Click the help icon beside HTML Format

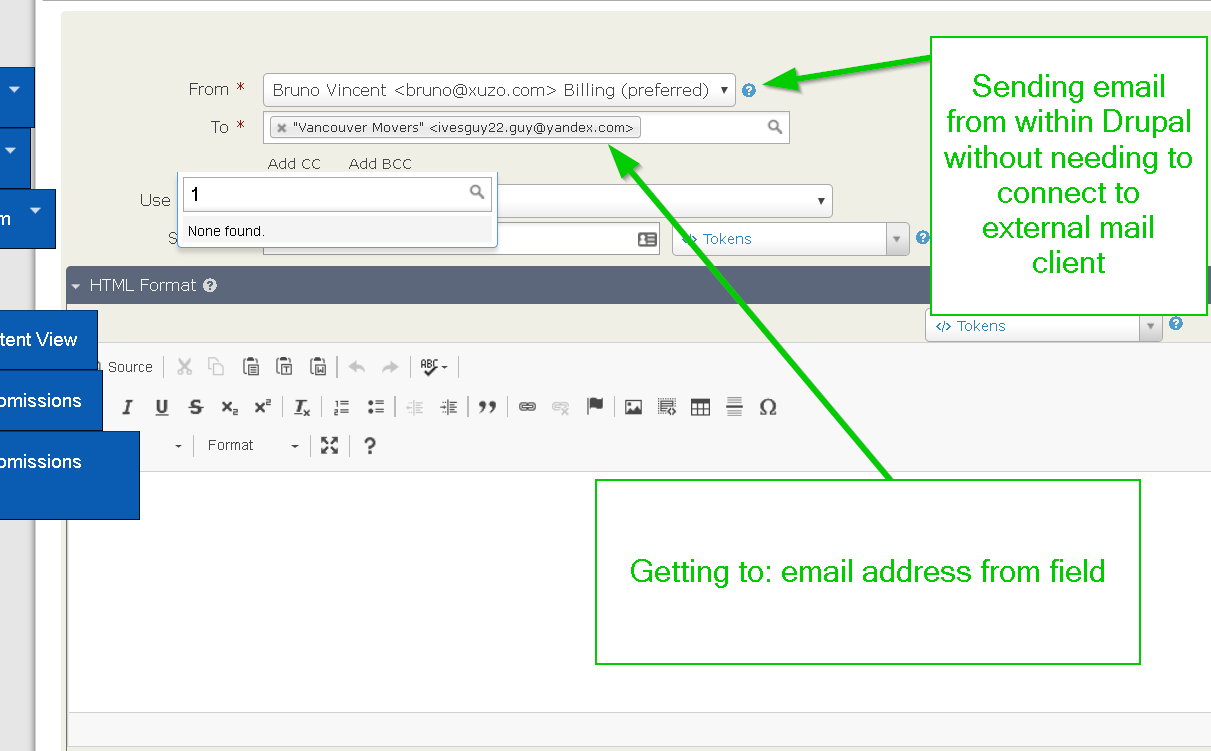click(210, 285)
